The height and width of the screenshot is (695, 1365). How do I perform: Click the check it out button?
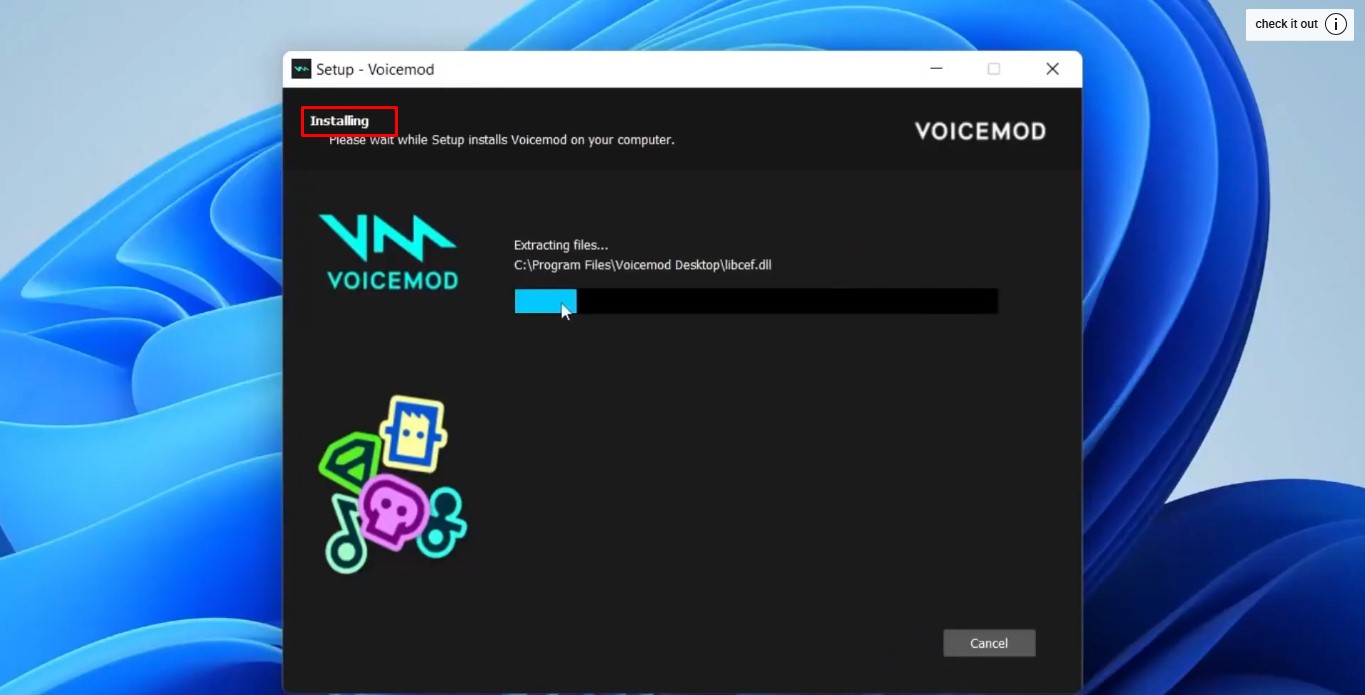[1286, 23]
